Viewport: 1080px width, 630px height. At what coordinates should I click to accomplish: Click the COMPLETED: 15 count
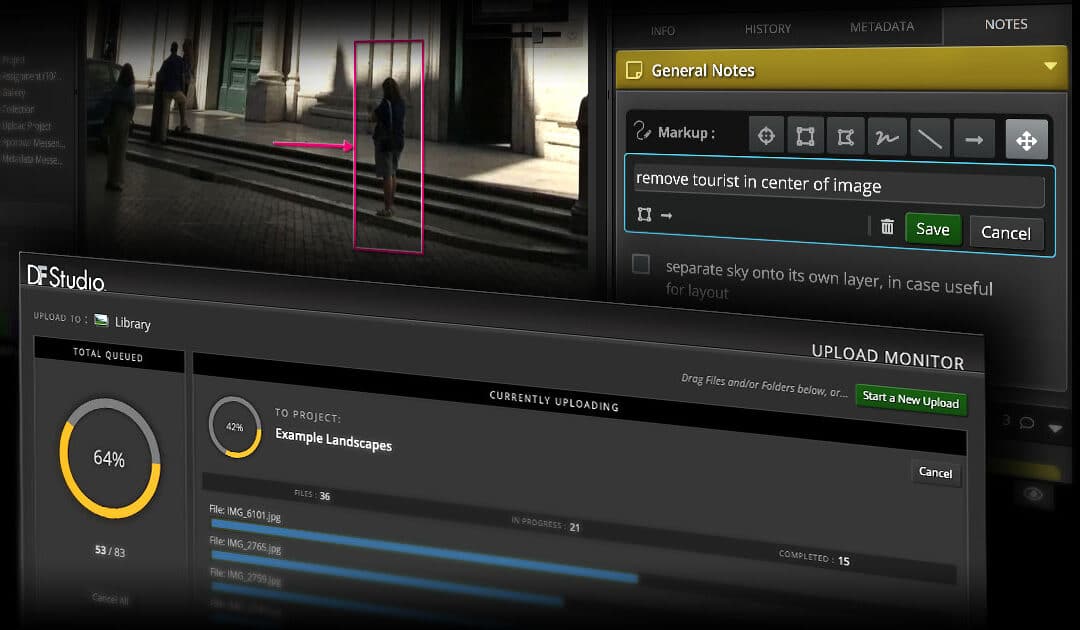point(814,558)
